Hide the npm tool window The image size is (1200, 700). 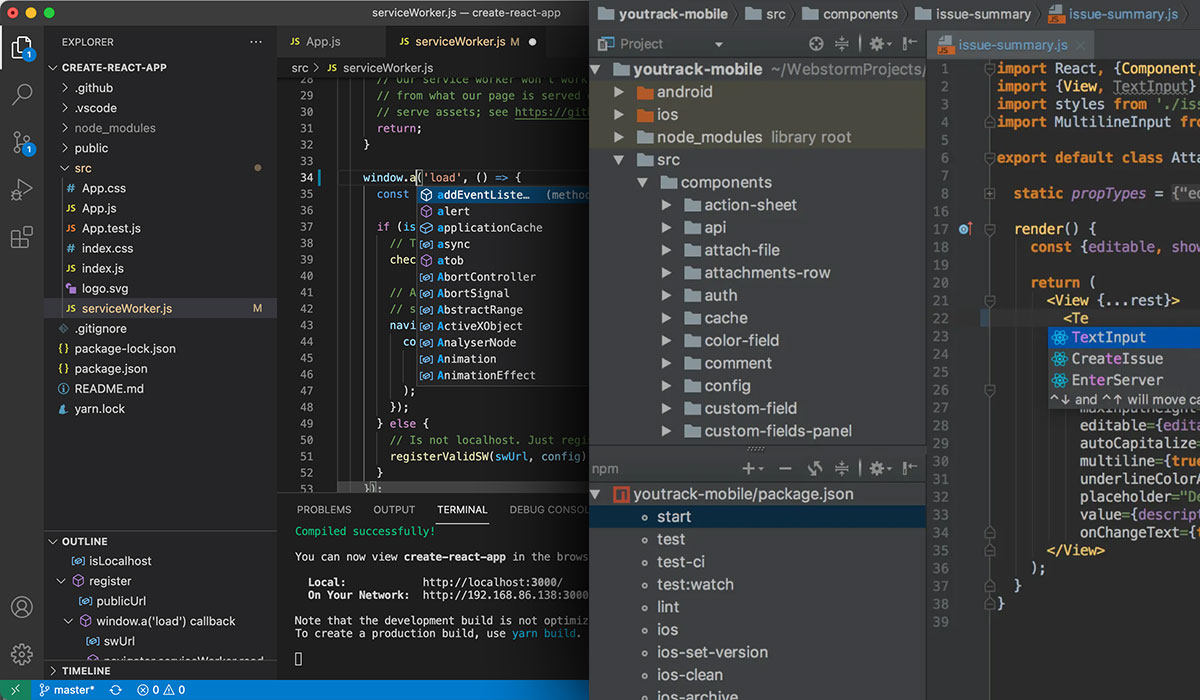point(908,467)
